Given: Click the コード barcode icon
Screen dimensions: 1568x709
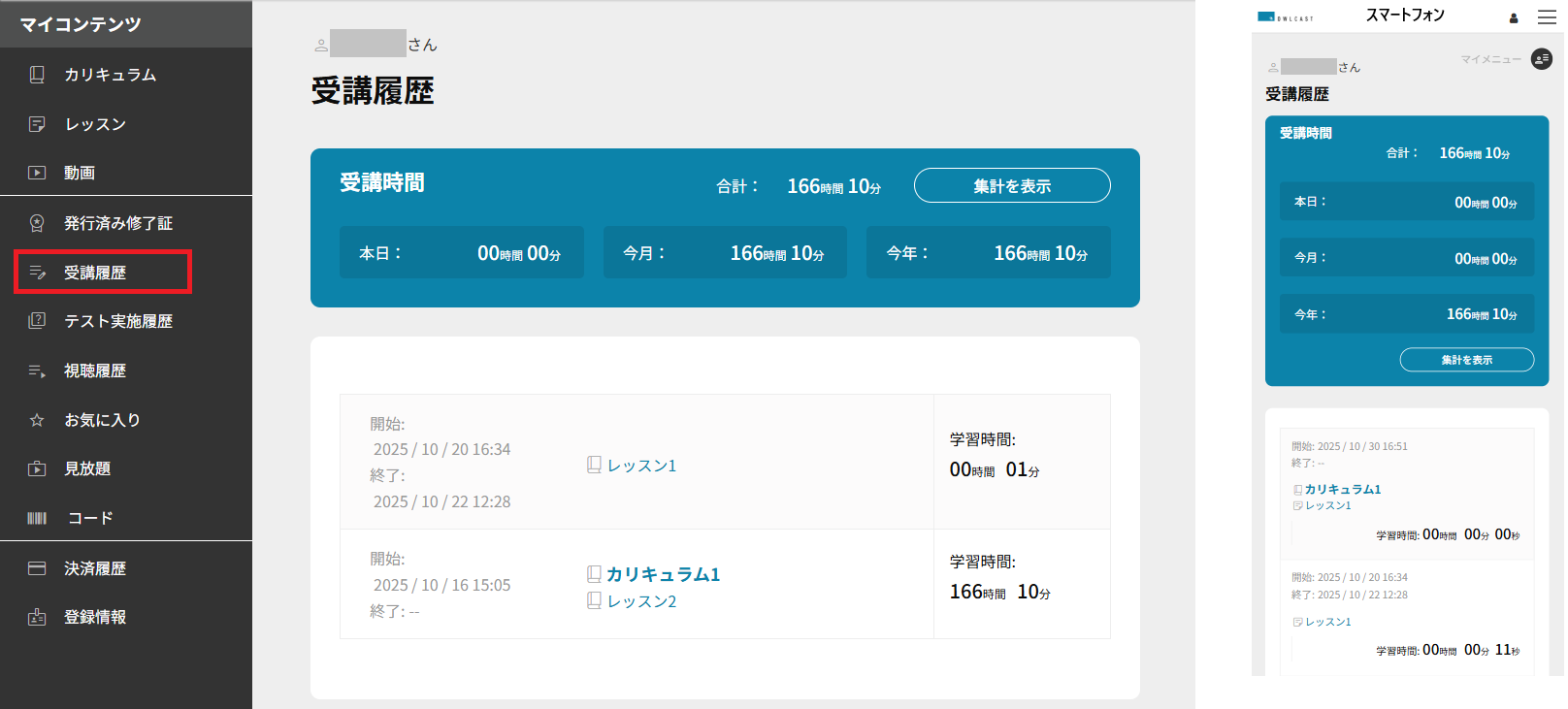Looking at the screenshot, I should [x=37, y=518].
